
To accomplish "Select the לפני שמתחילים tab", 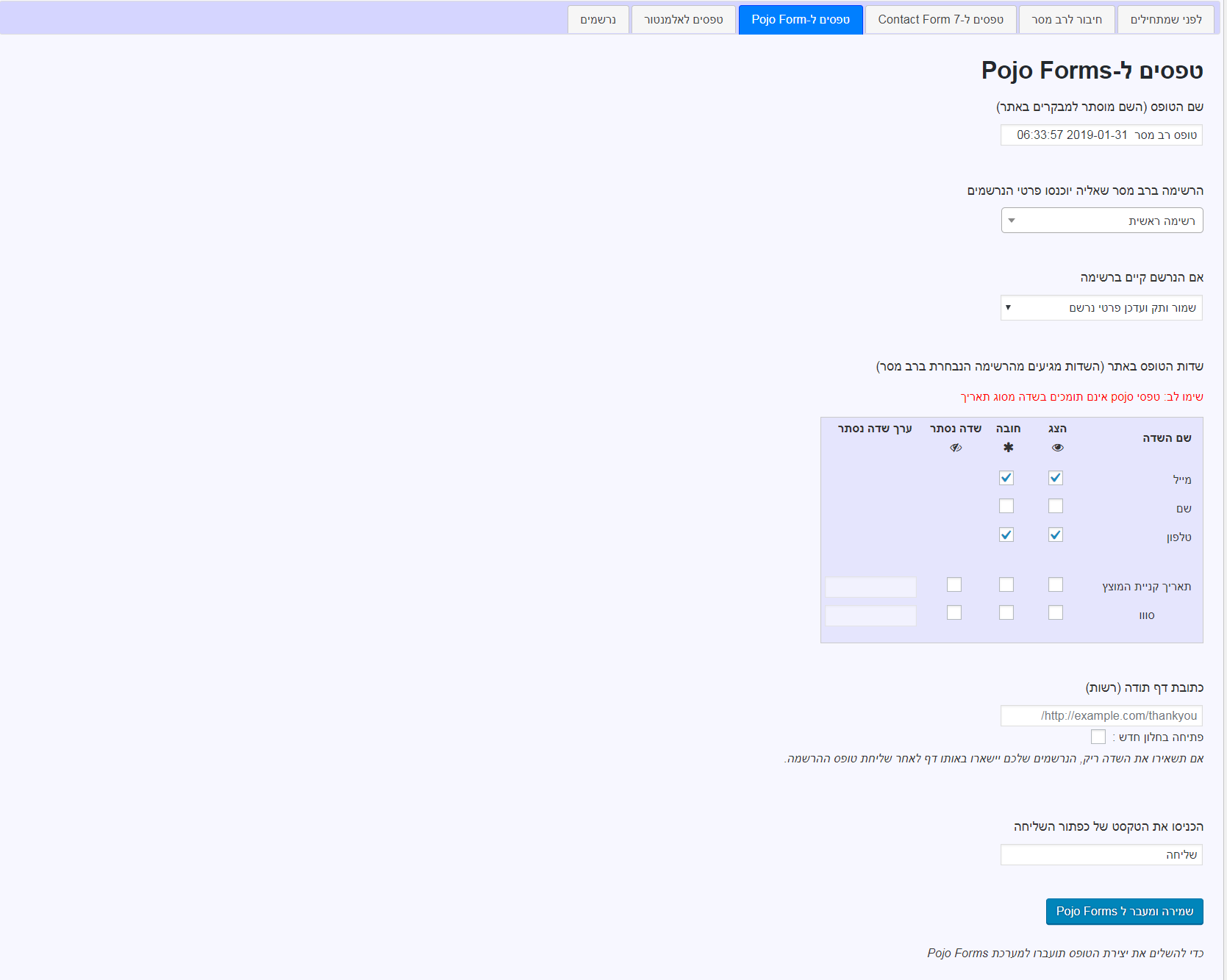I will point(1166,20).
